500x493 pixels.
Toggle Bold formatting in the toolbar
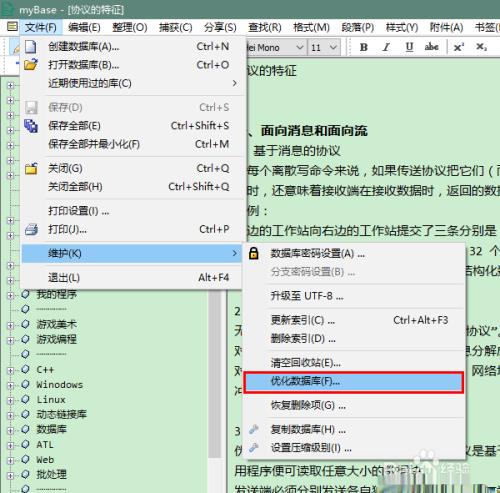tap(364, 47)
